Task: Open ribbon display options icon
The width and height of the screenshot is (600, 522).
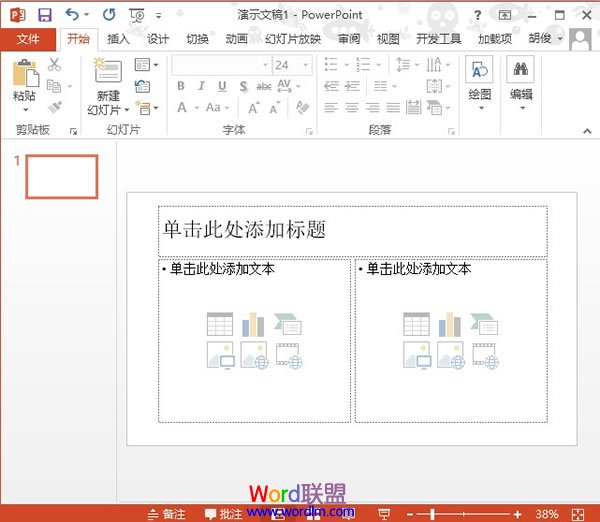Action: point(505,15)
